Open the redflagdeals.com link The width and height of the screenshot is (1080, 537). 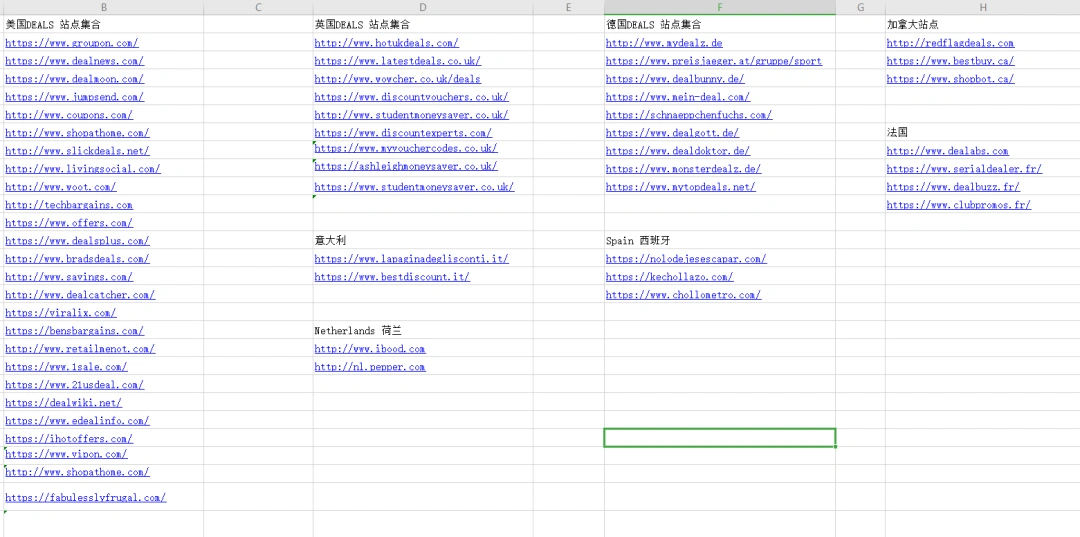(950, 43)
